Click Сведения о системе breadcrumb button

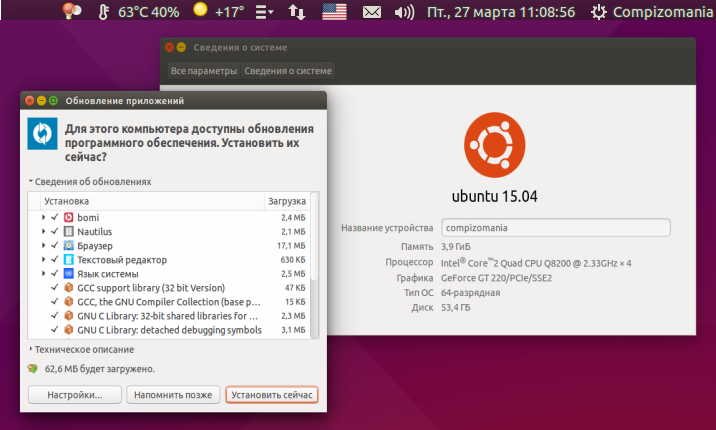288,71
